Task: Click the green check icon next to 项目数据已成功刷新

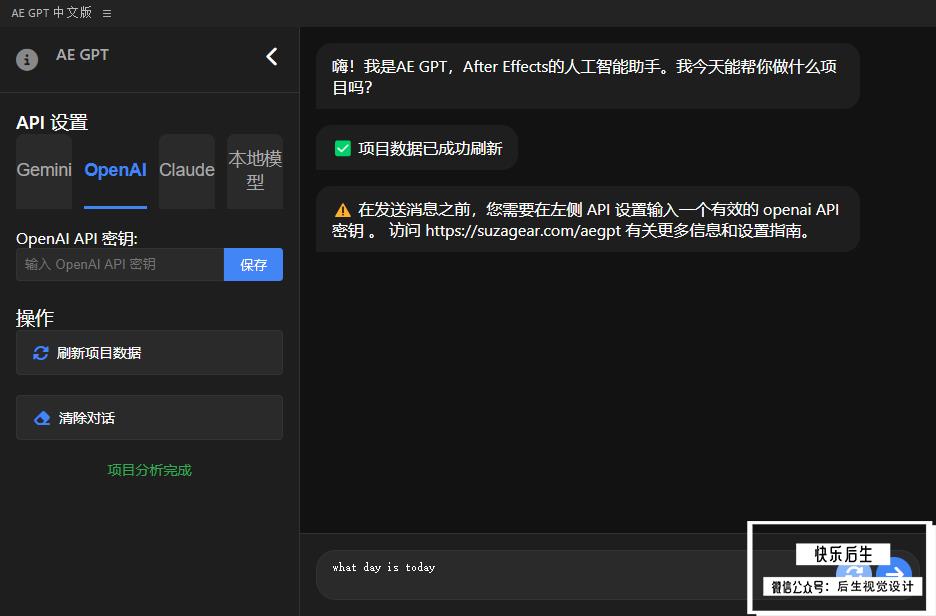Action: 343,148
